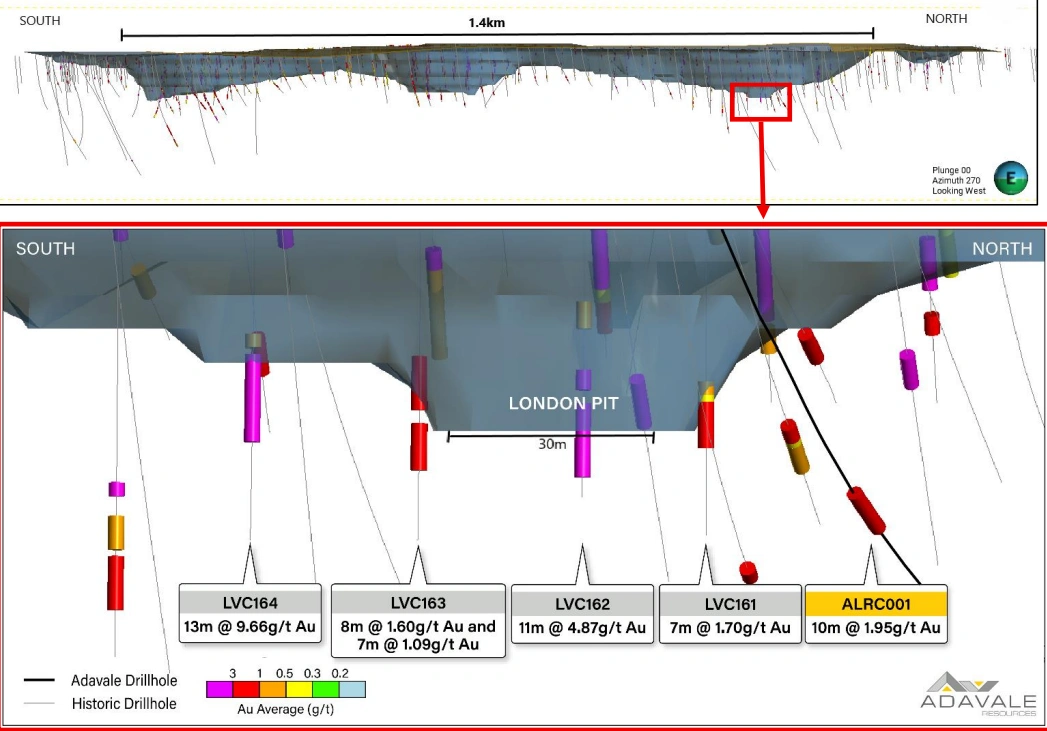Select the LVC163 drillhole label
1047x731 pixels.
(x=418, y=603)
